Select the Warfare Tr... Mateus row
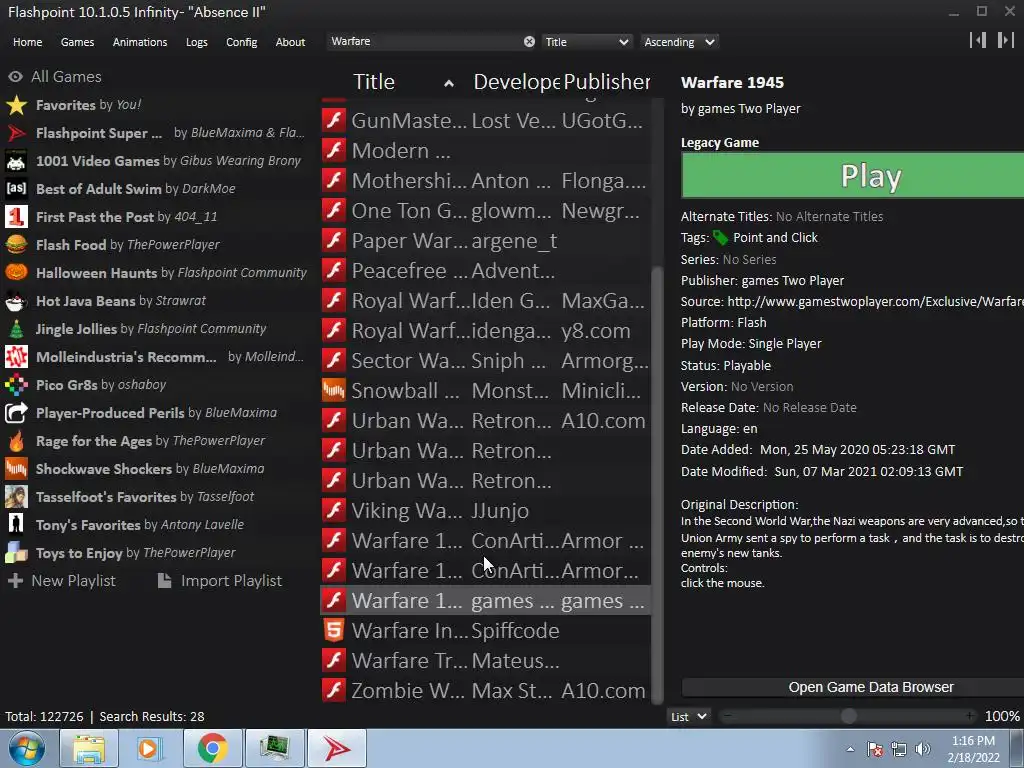Image resolution: width=1024 pixels, height=768 pixels. pyautogui.click(x=486, y=660)
